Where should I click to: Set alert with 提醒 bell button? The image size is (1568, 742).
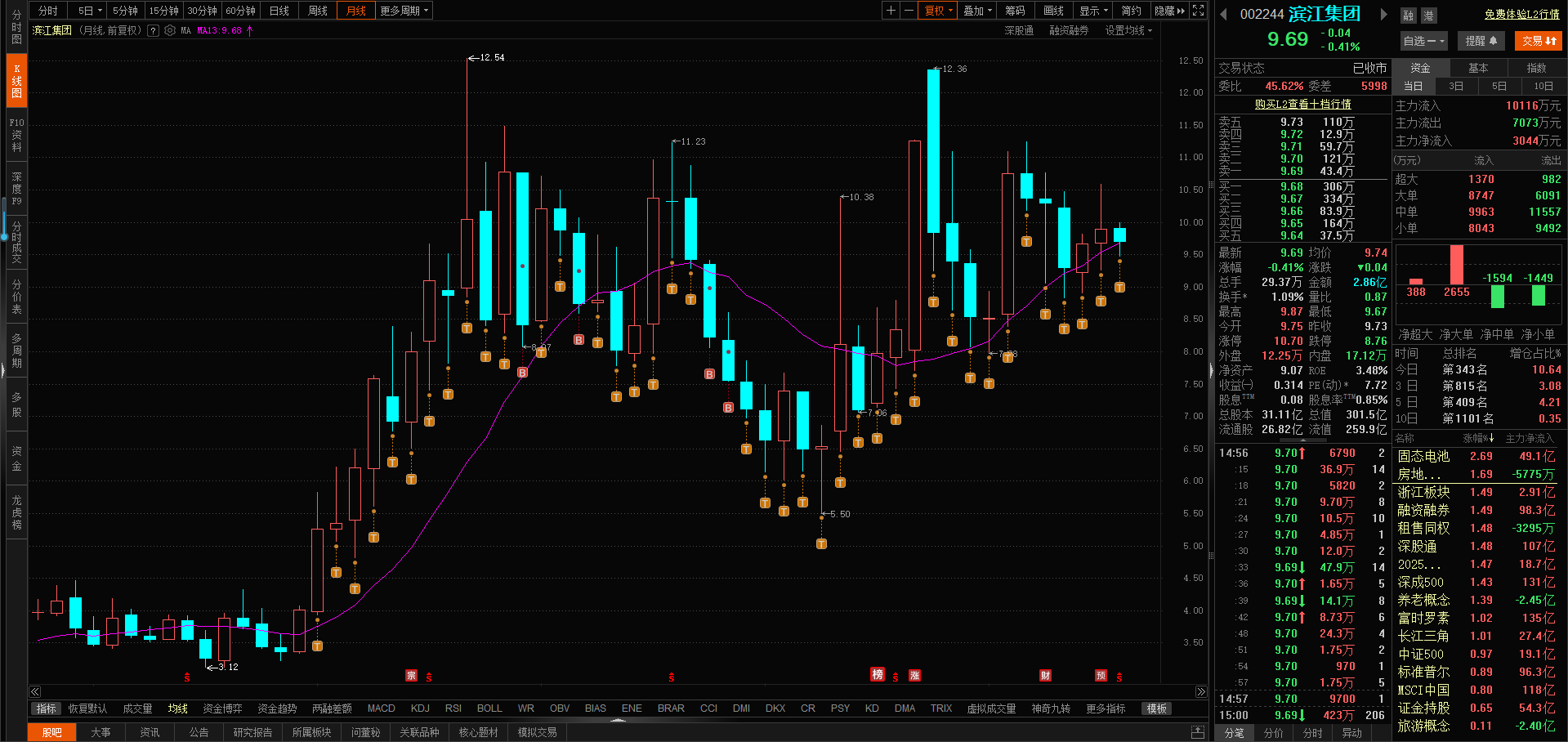[x=1481, y=41]
